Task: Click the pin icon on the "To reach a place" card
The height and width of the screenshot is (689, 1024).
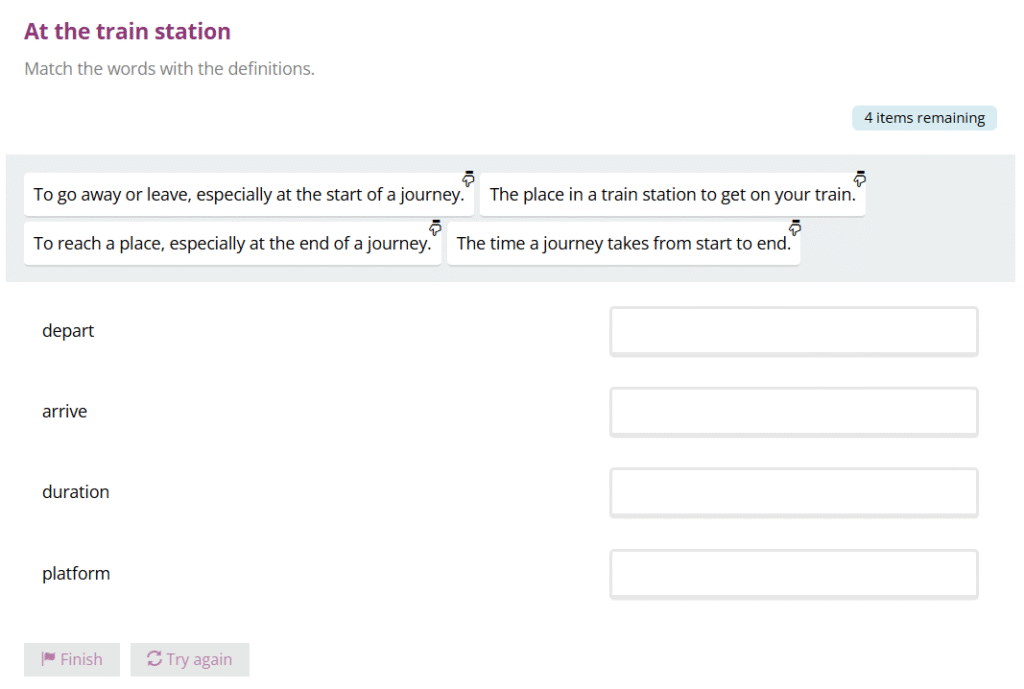Action: click(x=435, y=227)
